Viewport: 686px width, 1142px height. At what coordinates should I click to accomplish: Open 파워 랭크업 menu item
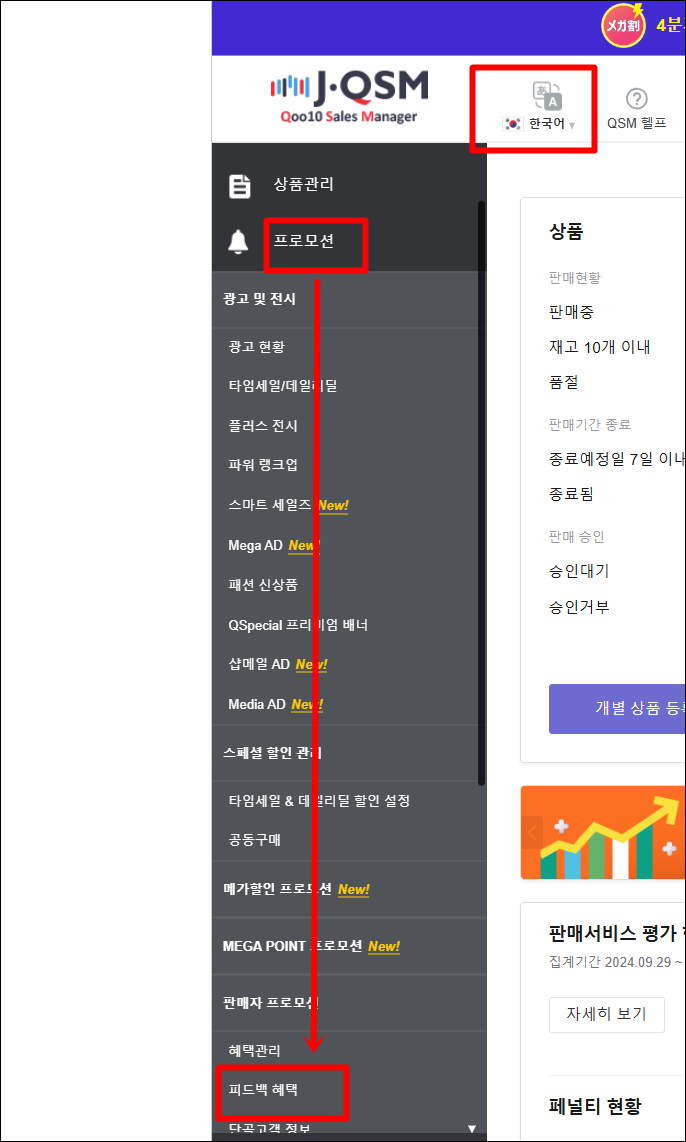pyautogui.click(x=262, y=465)
